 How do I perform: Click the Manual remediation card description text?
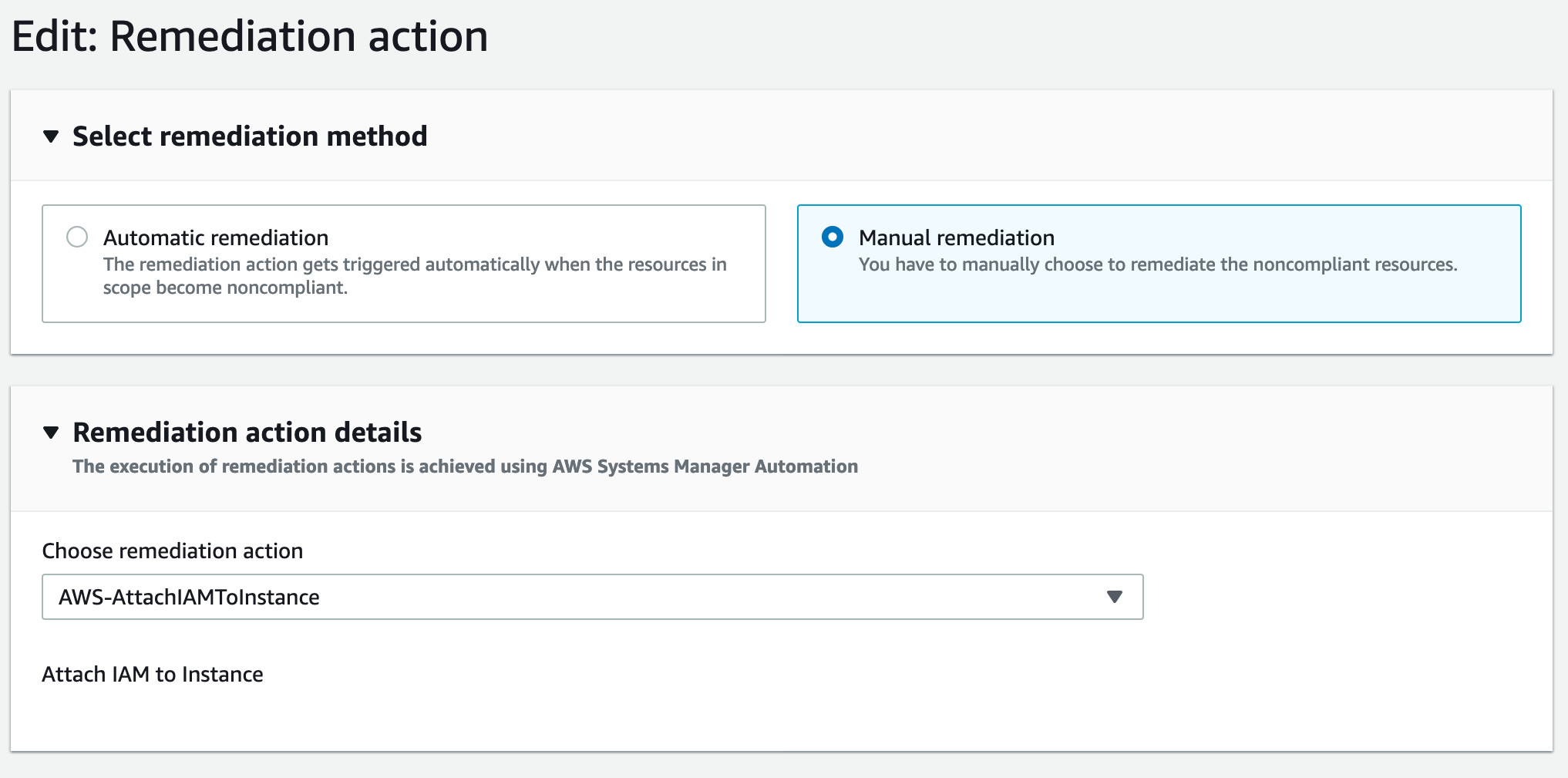click(1158, 264)
